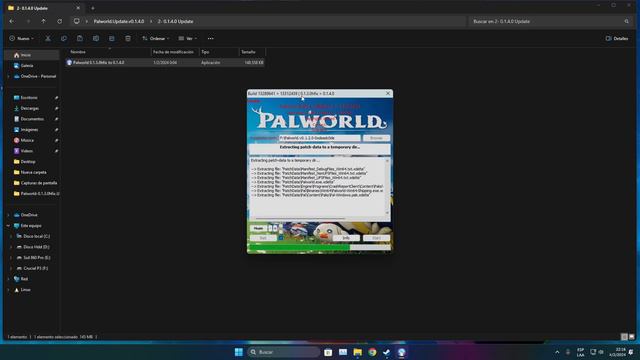Open File Explorer from the taskbar

tap(358, 352)
